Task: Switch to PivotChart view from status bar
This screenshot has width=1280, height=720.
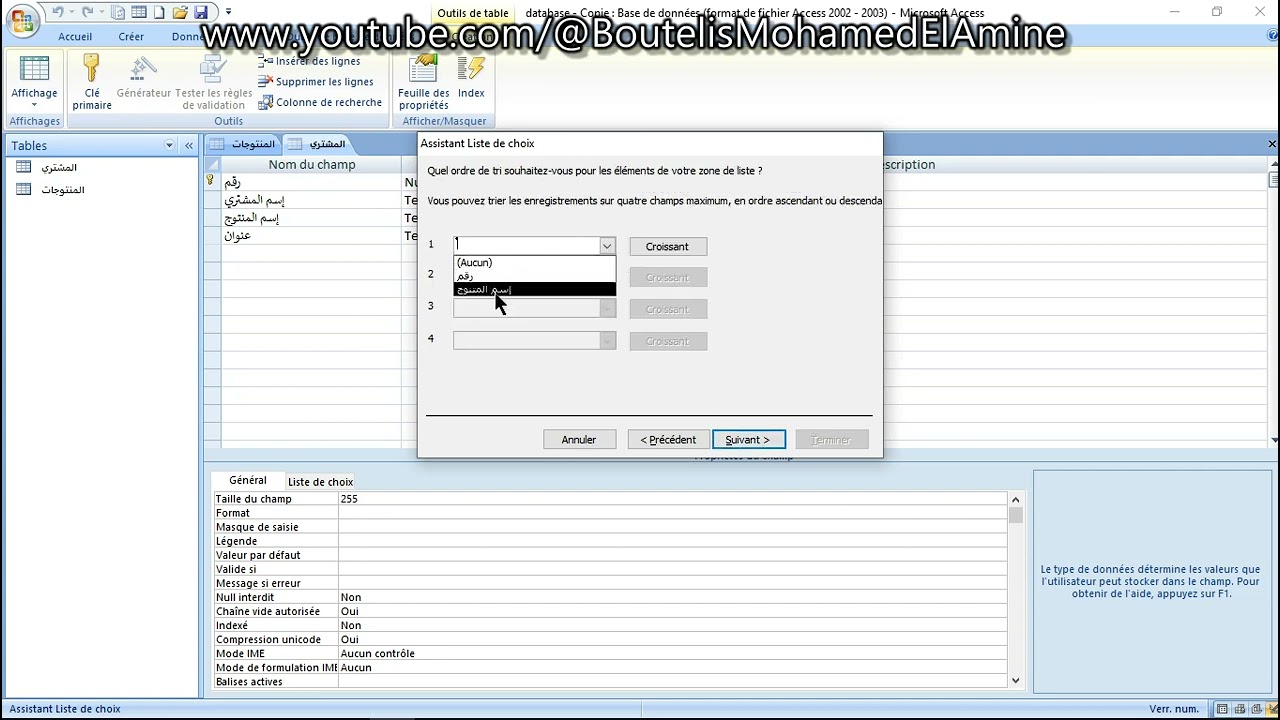Action: (1255, 709)
